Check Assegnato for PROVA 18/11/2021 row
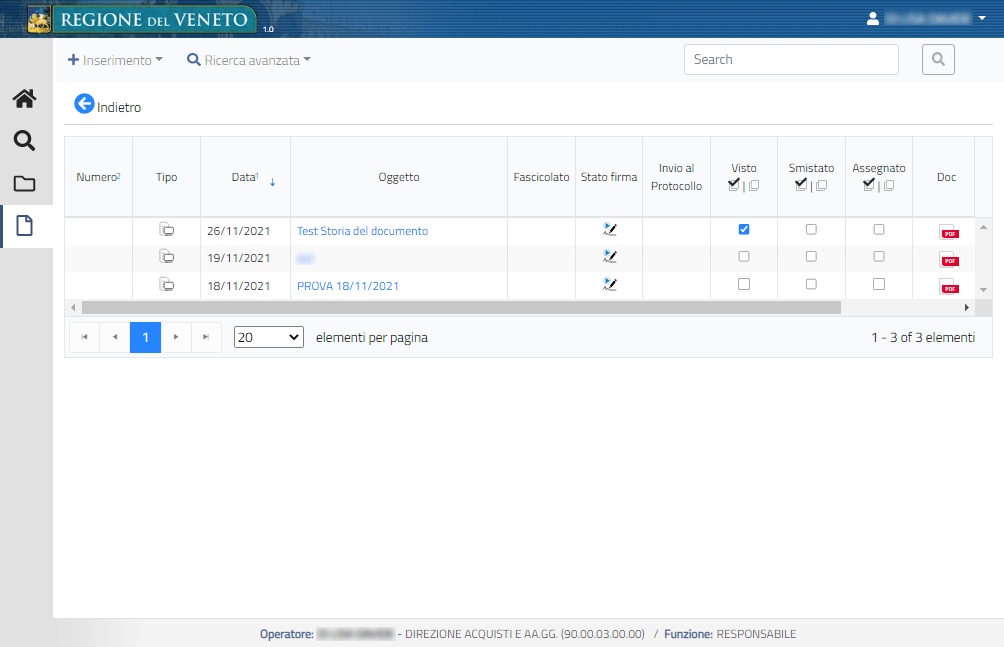1004x647 pixels. pyautogui.click(x=879, y=284)
